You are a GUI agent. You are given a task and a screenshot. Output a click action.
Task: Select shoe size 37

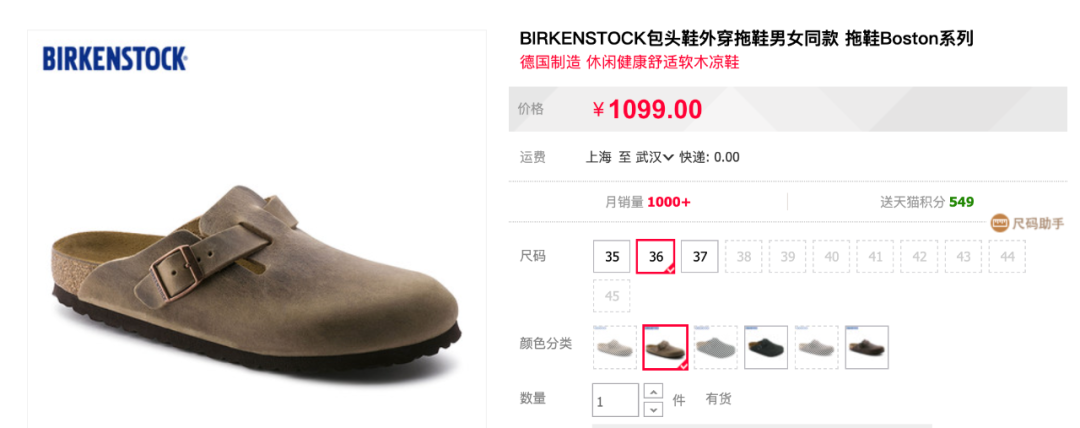[x=700, y=256]
